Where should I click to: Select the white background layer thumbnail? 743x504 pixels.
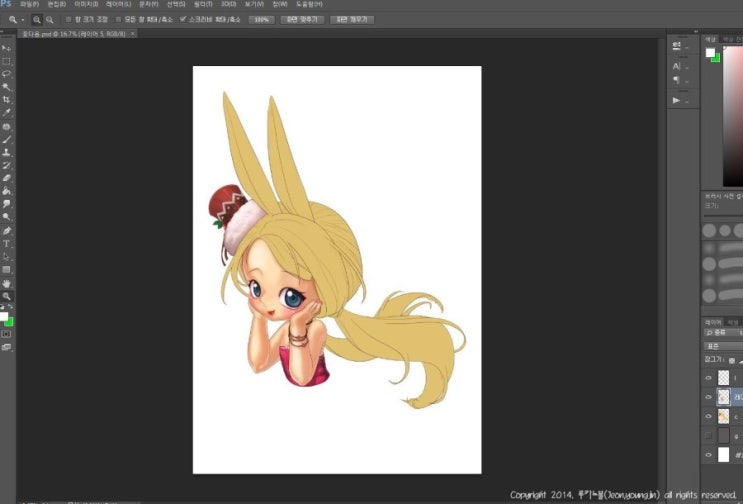pyautogui.click(x=724, y=455)
